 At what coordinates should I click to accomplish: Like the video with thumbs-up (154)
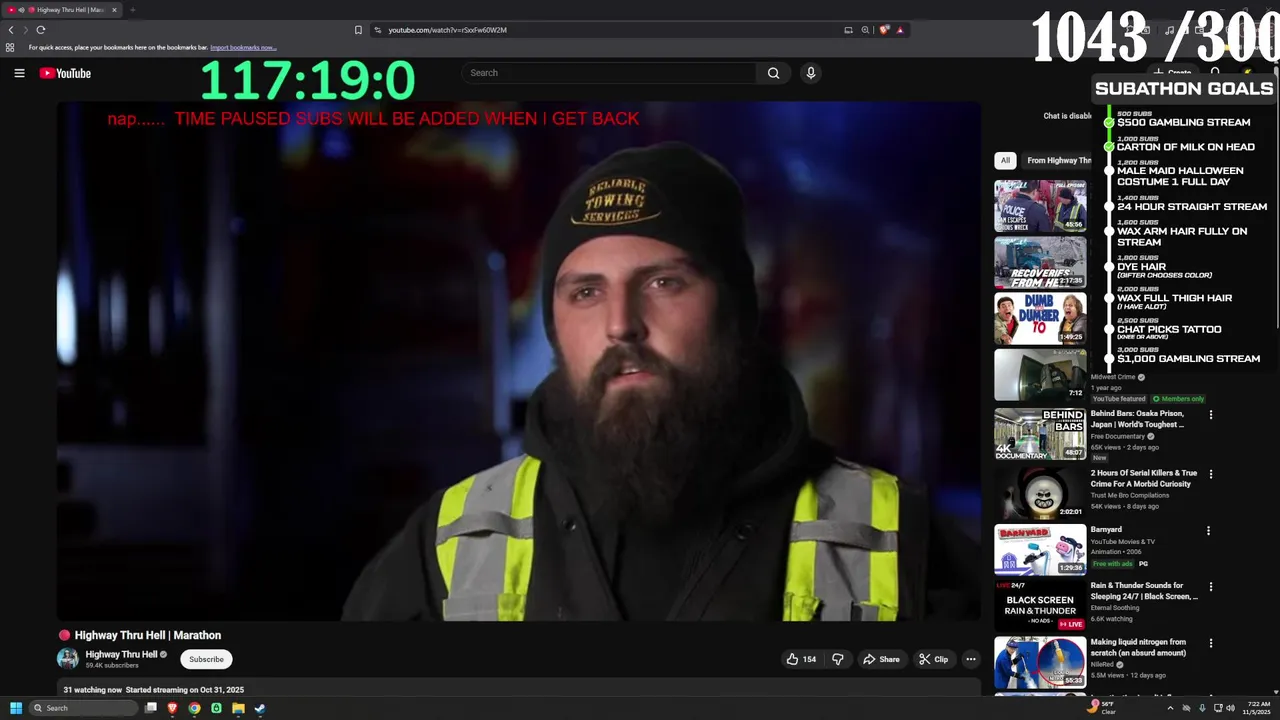802,659
